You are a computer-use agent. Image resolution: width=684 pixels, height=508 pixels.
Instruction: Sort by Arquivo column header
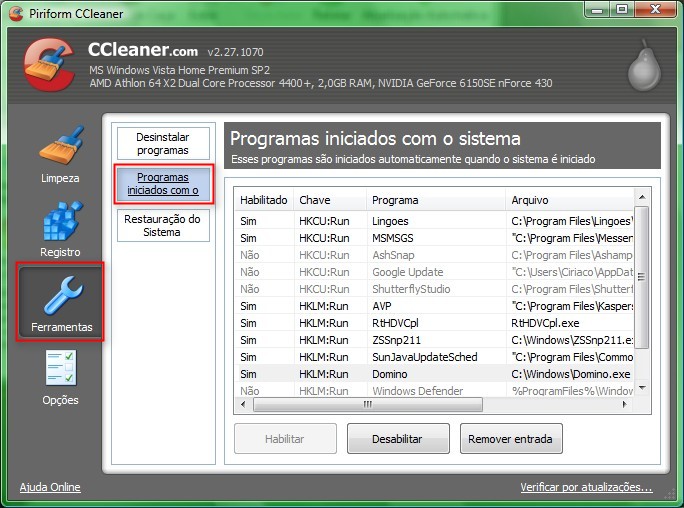569,200
